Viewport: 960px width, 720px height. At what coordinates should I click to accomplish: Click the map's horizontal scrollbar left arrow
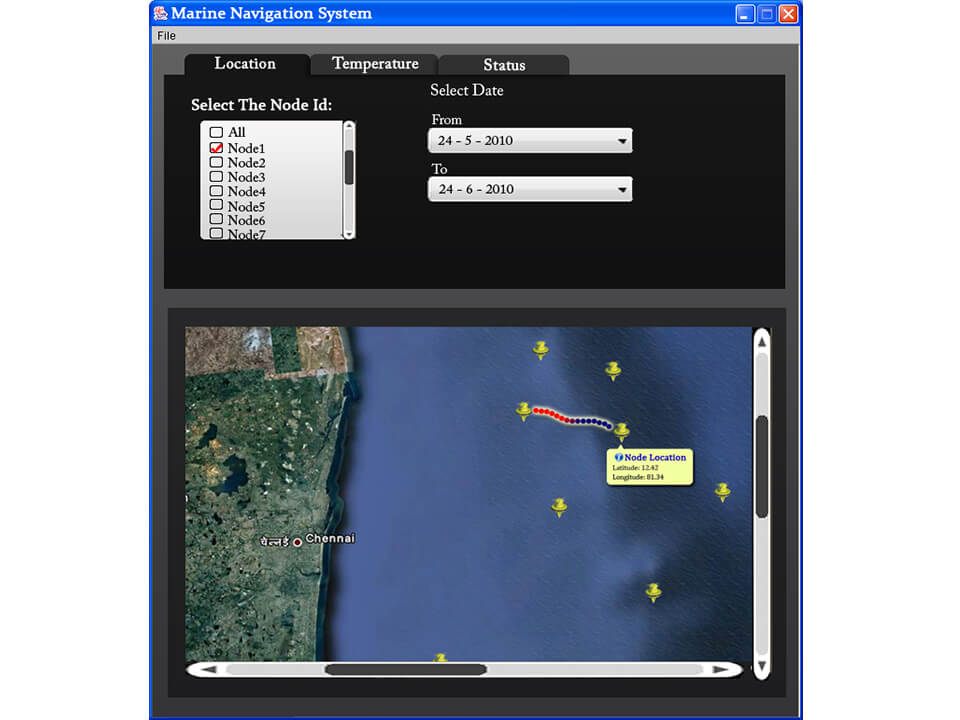[209, 669]
